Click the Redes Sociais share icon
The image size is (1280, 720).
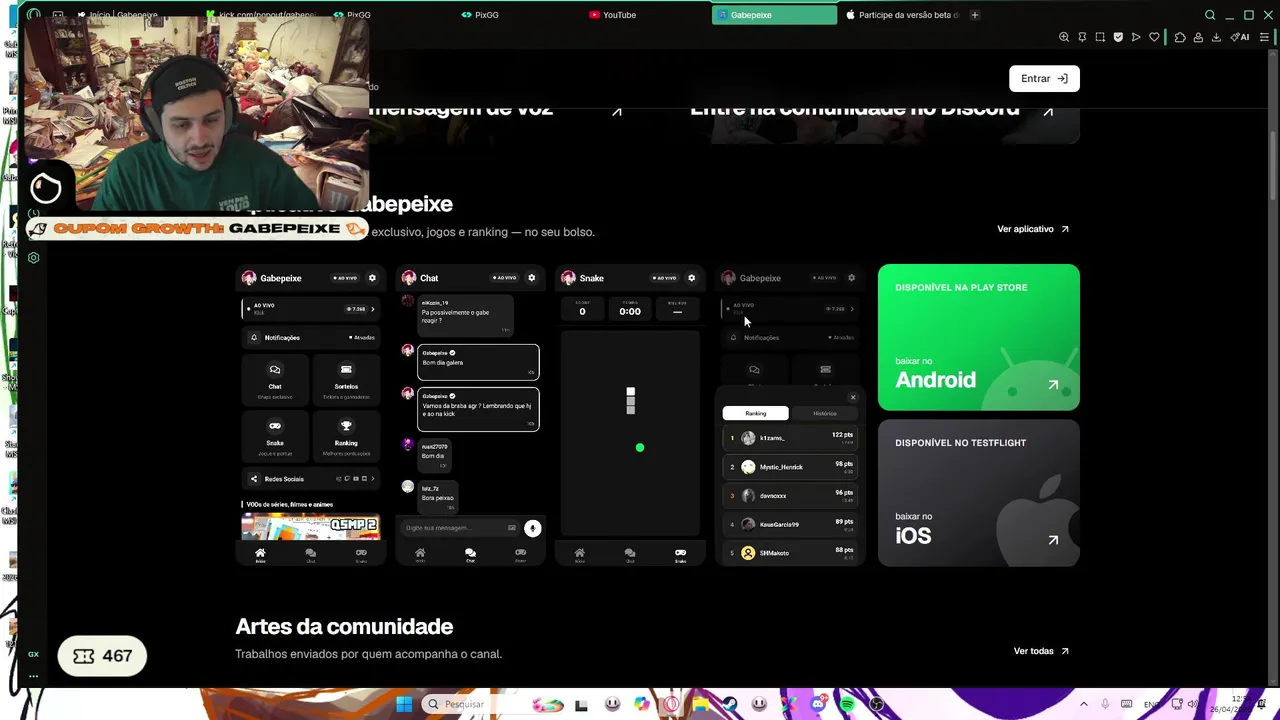254,479
